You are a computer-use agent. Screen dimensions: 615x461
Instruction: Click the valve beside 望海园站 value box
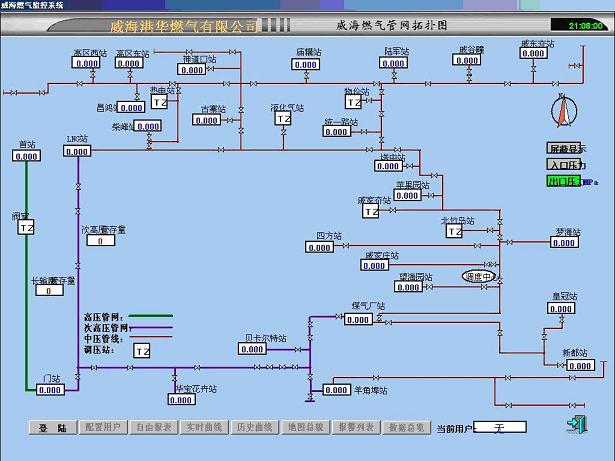coord(429,287)
